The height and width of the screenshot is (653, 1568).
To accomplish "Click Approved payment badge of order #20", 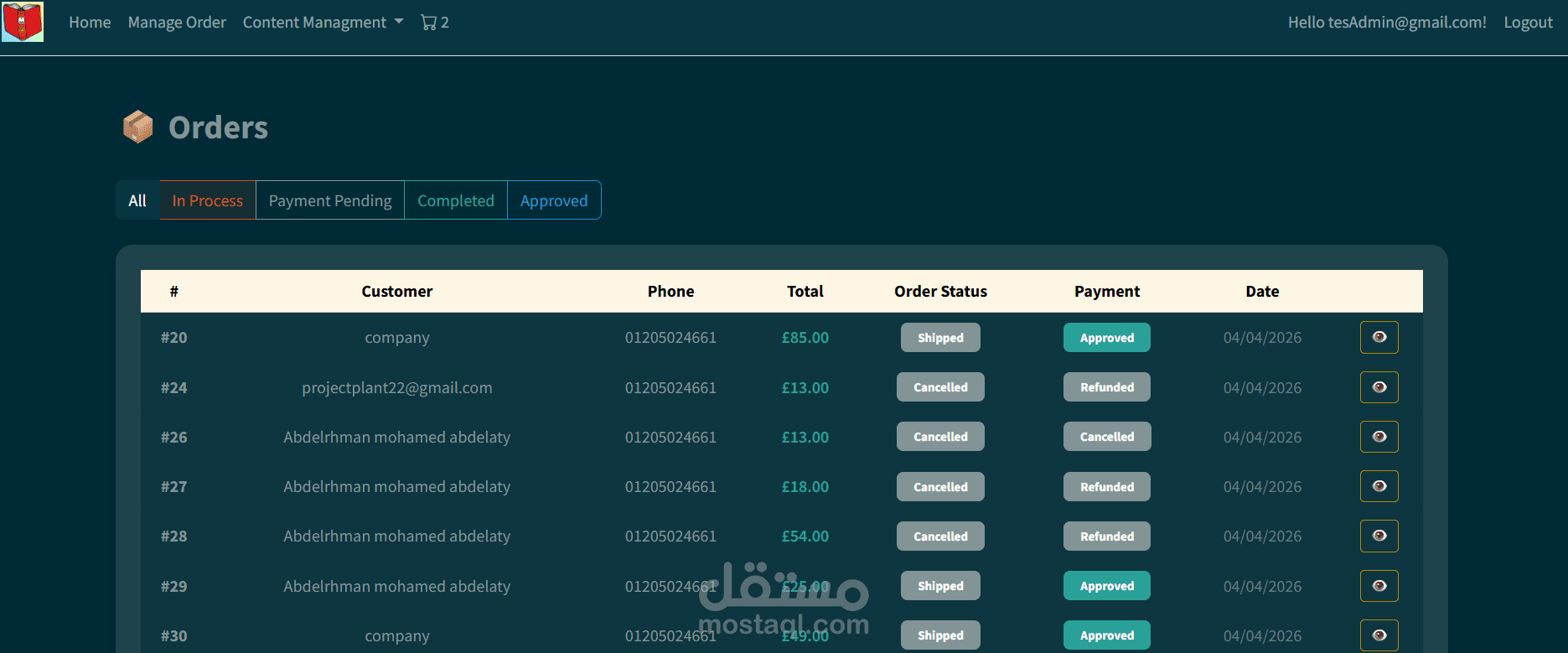I will (1107, 338).
